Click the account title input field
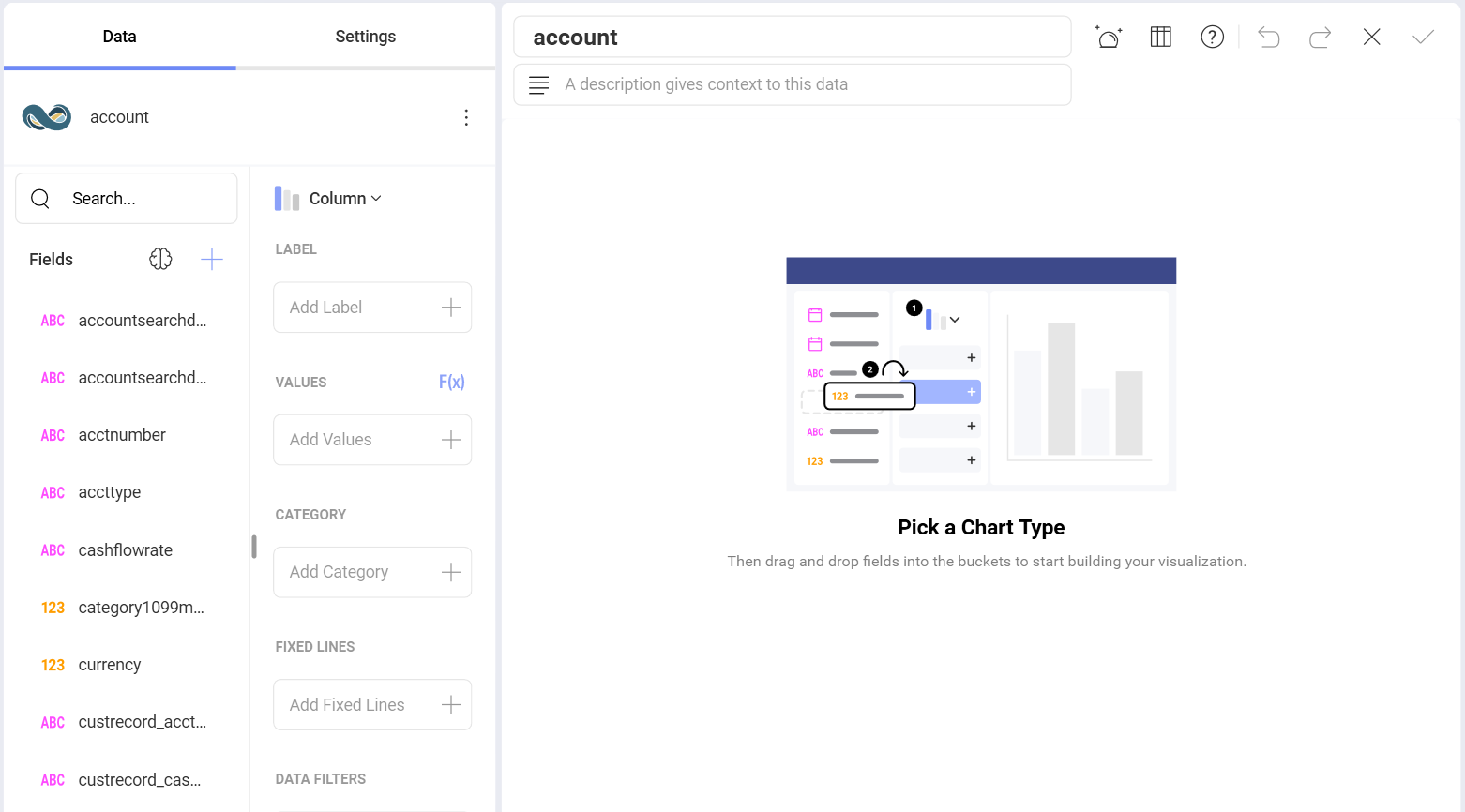The height and width of the screenshot is (812, 1465). point(793,37)
